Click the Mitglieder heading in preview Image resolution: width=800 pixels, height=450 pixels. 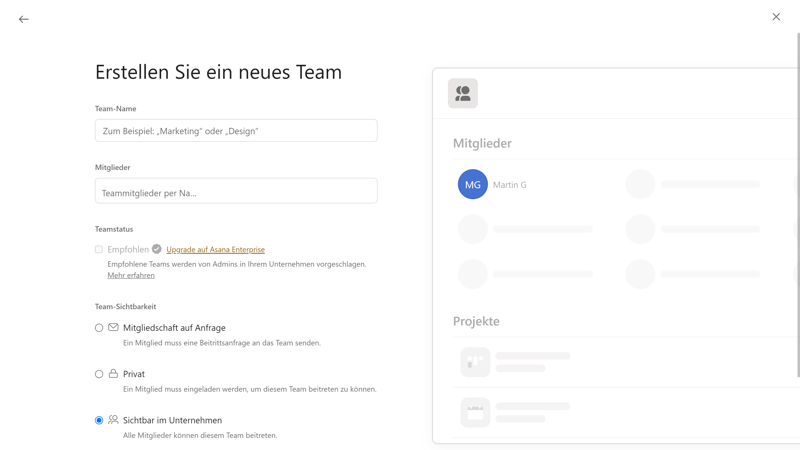482,143
